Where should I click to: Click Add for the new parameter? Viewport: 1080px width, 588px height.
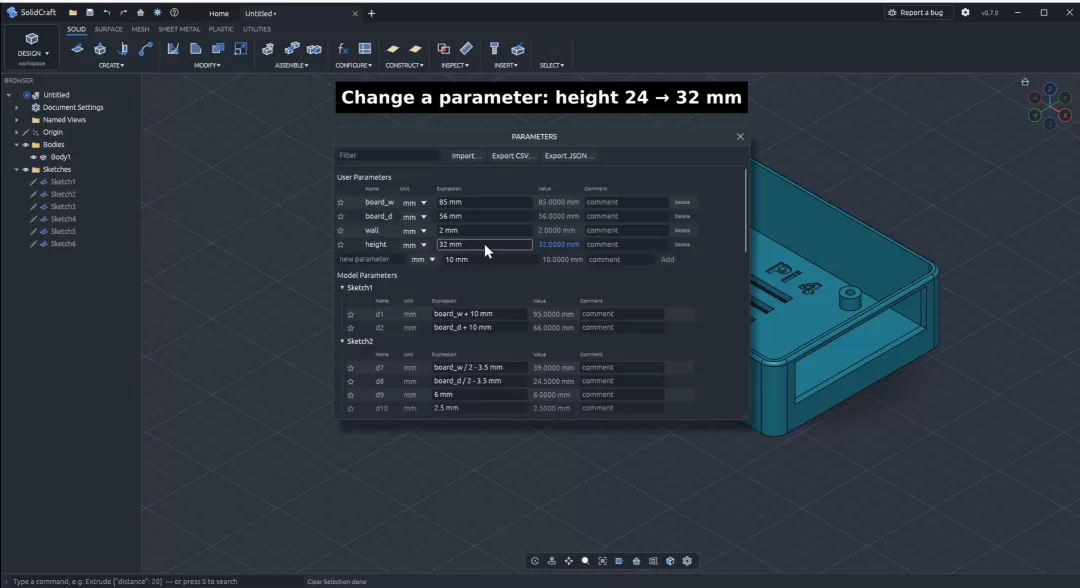(x=667, y=260)
